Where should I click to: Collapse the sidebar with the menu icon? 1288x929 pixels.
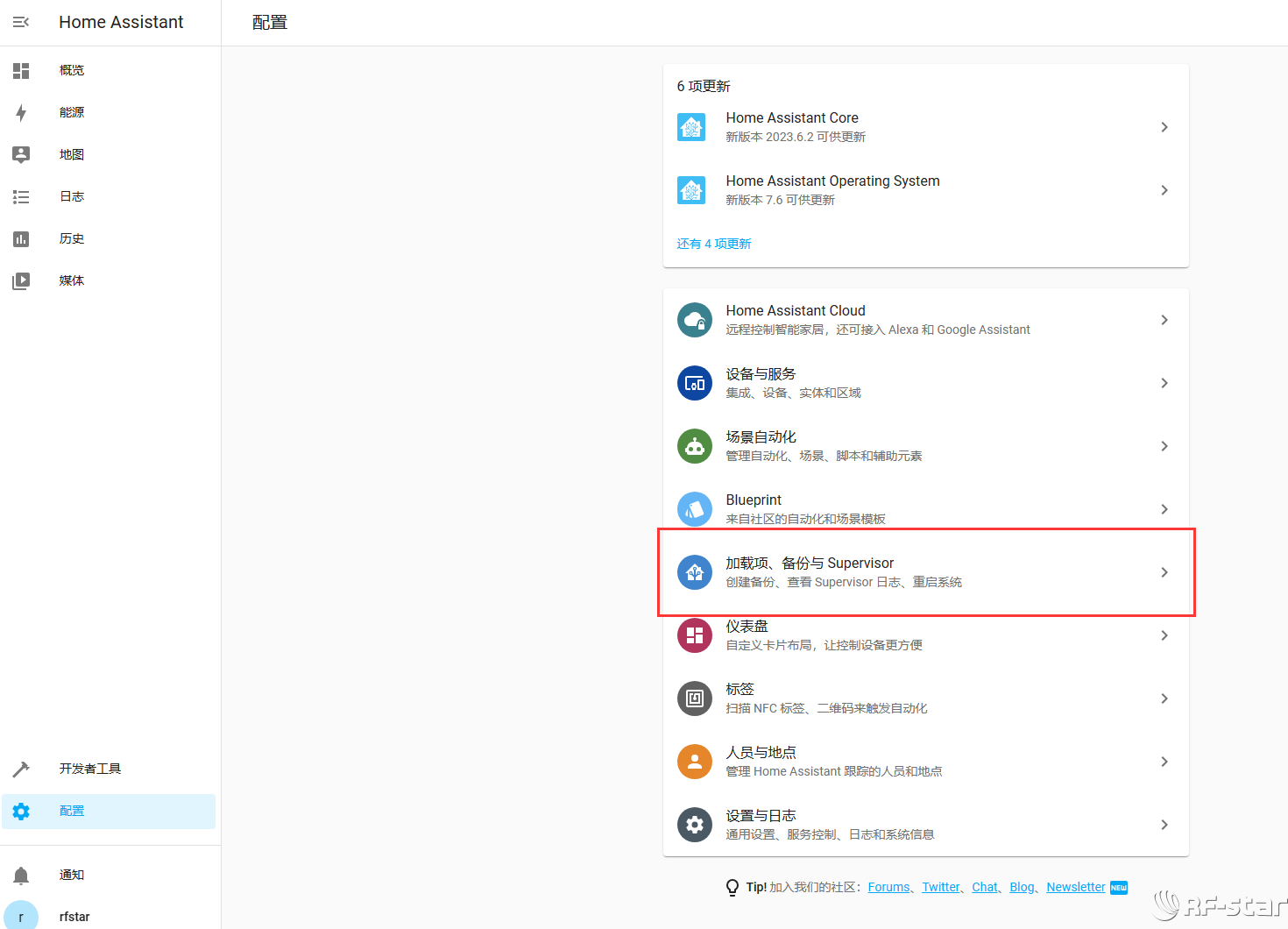[x=21, y=22]
